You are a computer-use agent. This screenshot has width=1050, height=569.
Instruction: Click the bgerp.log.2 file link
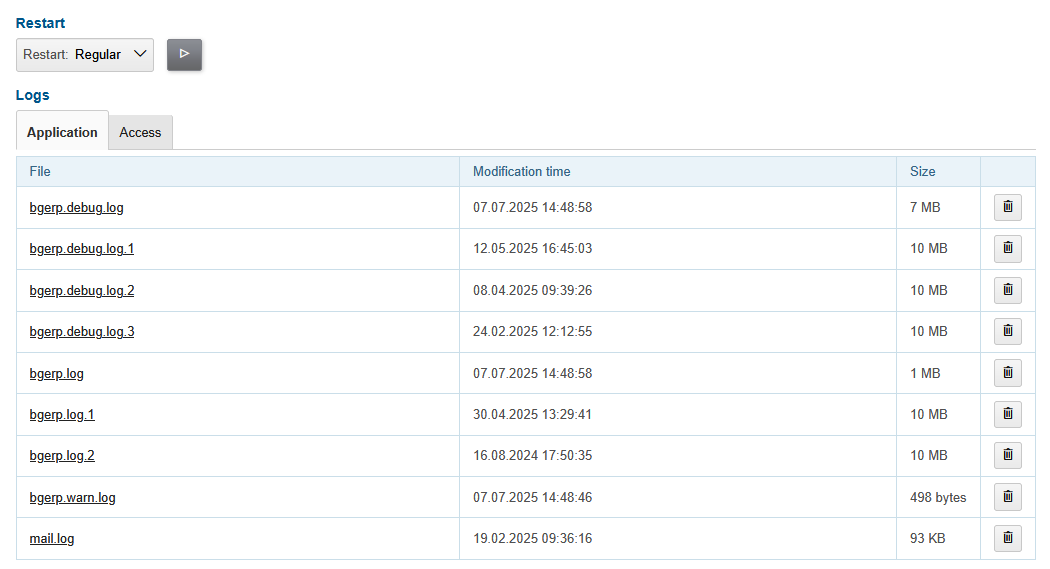tap(62, 456)
